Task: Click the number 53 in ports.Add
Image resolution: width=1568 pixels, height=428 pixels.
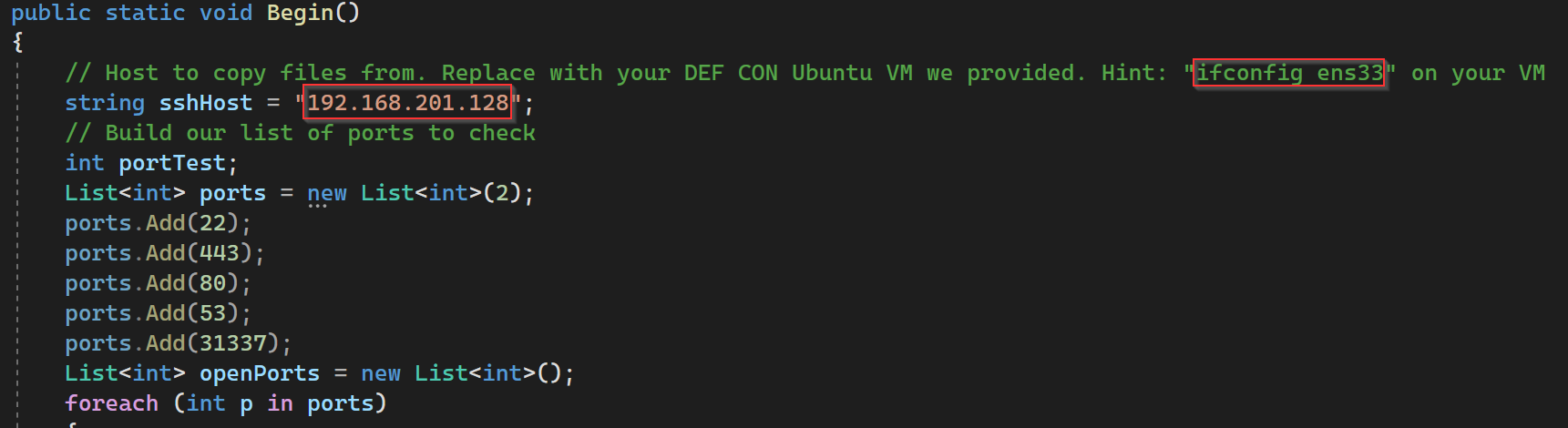Action: click(x=212, y=313)
